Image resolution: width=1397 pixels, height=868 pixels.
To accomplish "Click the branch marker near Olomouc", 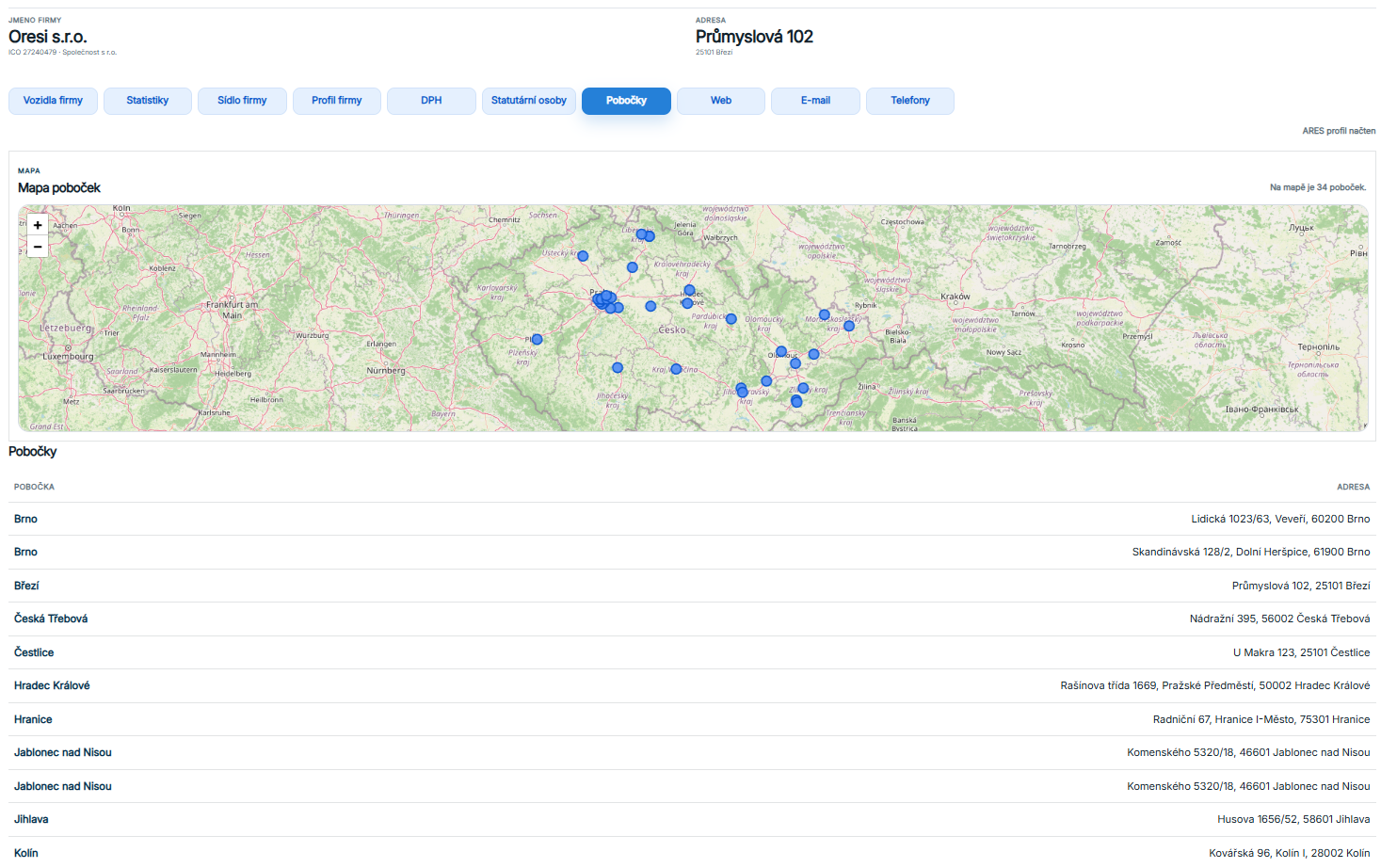I will [x=781, y=351].
